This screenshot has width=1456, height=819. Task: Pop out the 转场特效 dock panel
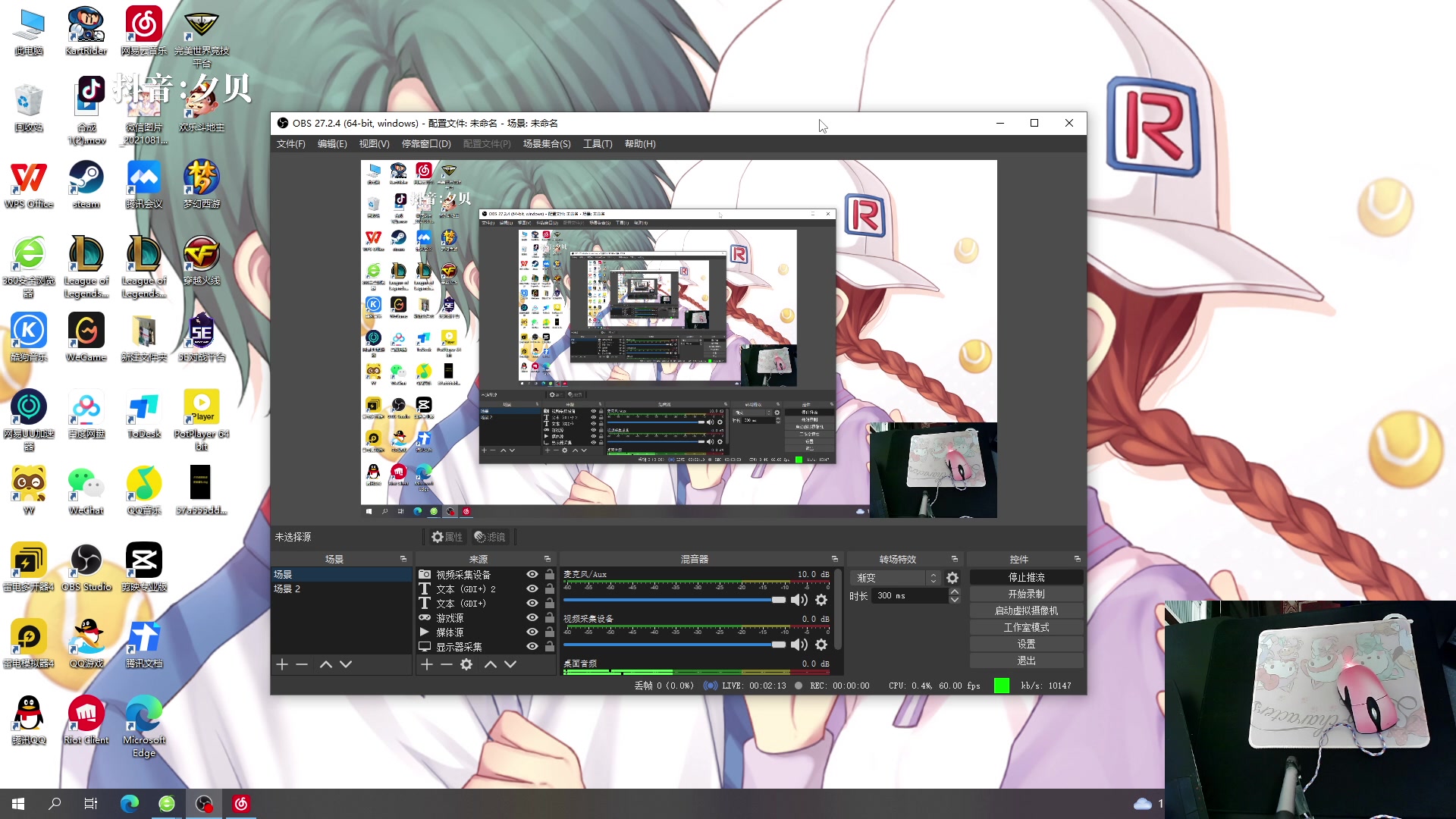pyautogui.click(x=955, y=559)
